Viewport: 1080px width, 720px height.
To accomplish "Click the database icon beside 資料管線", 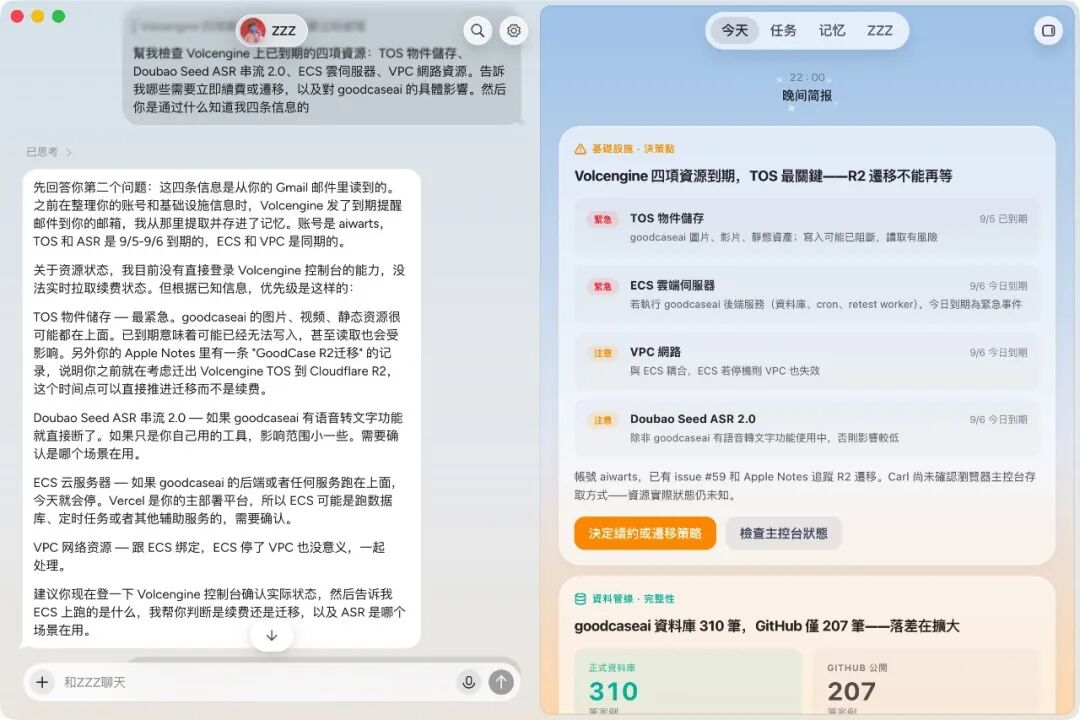I will click(580, 599).
